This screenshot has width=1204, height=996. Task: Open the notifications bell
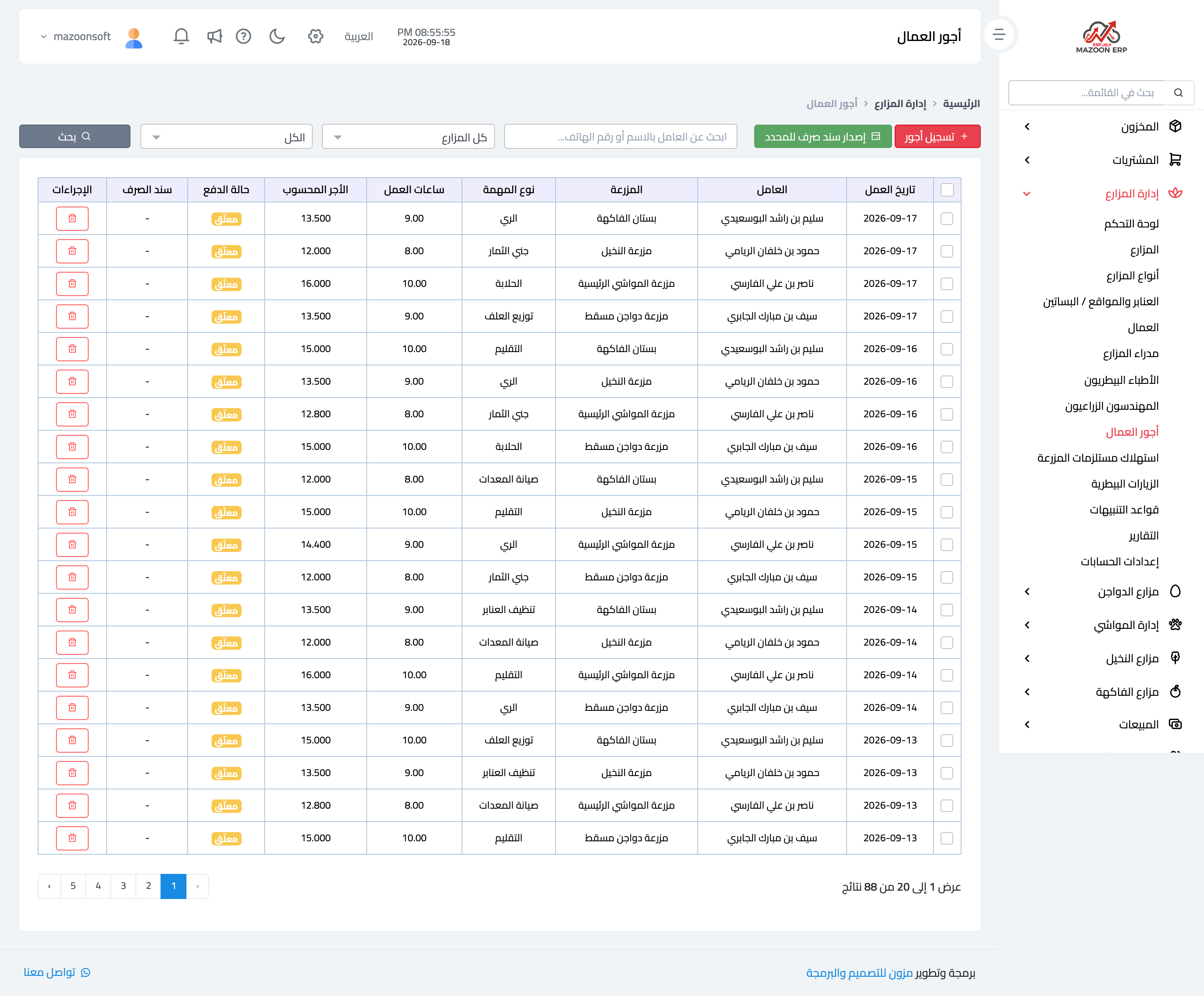point(181,37)
